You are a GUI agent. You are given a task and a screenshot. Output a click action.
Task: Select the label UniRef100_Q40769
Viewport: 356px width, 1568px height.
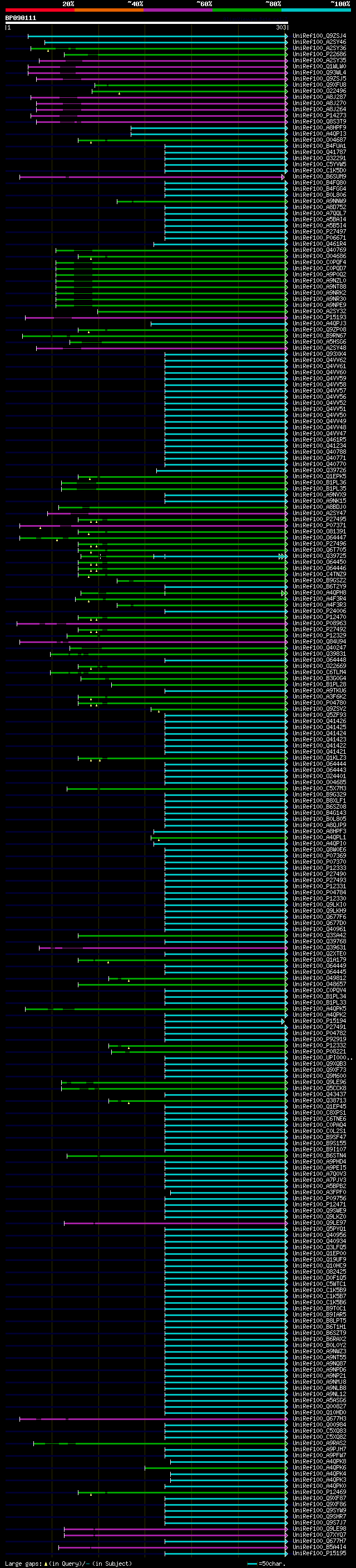coord(319,250)
